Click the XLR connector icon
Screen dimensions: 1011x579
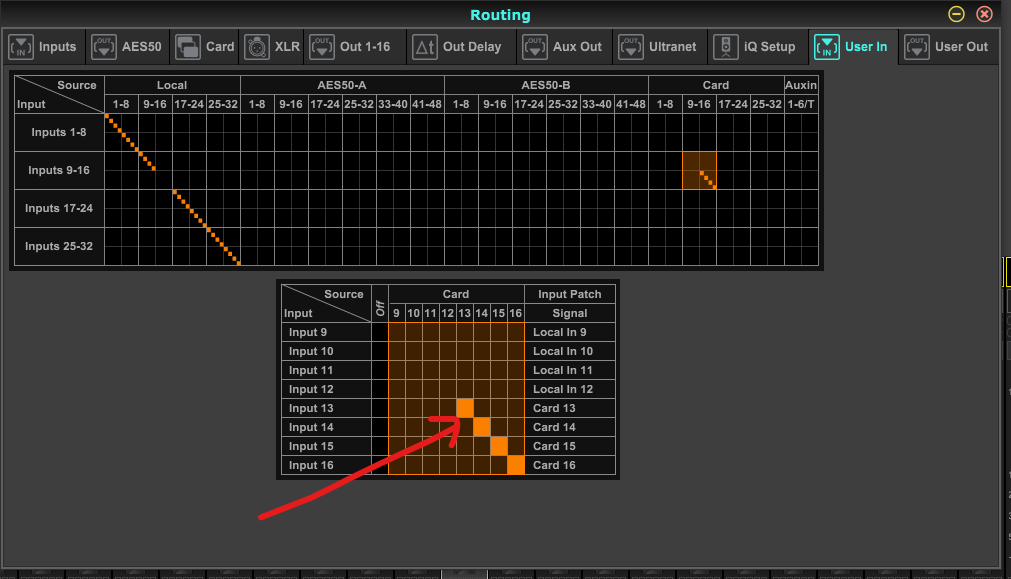[x=256, y=47]
